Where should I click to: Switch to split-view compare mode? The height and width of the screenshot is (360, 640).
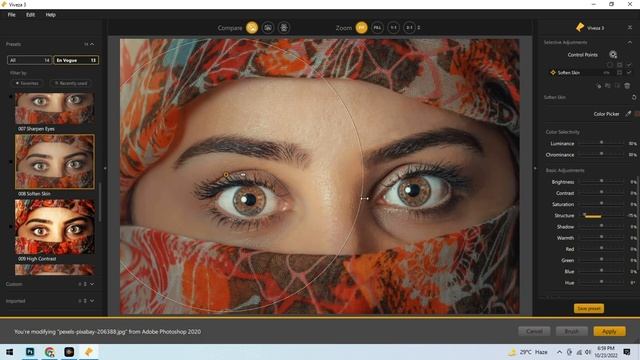coord(268,28)
